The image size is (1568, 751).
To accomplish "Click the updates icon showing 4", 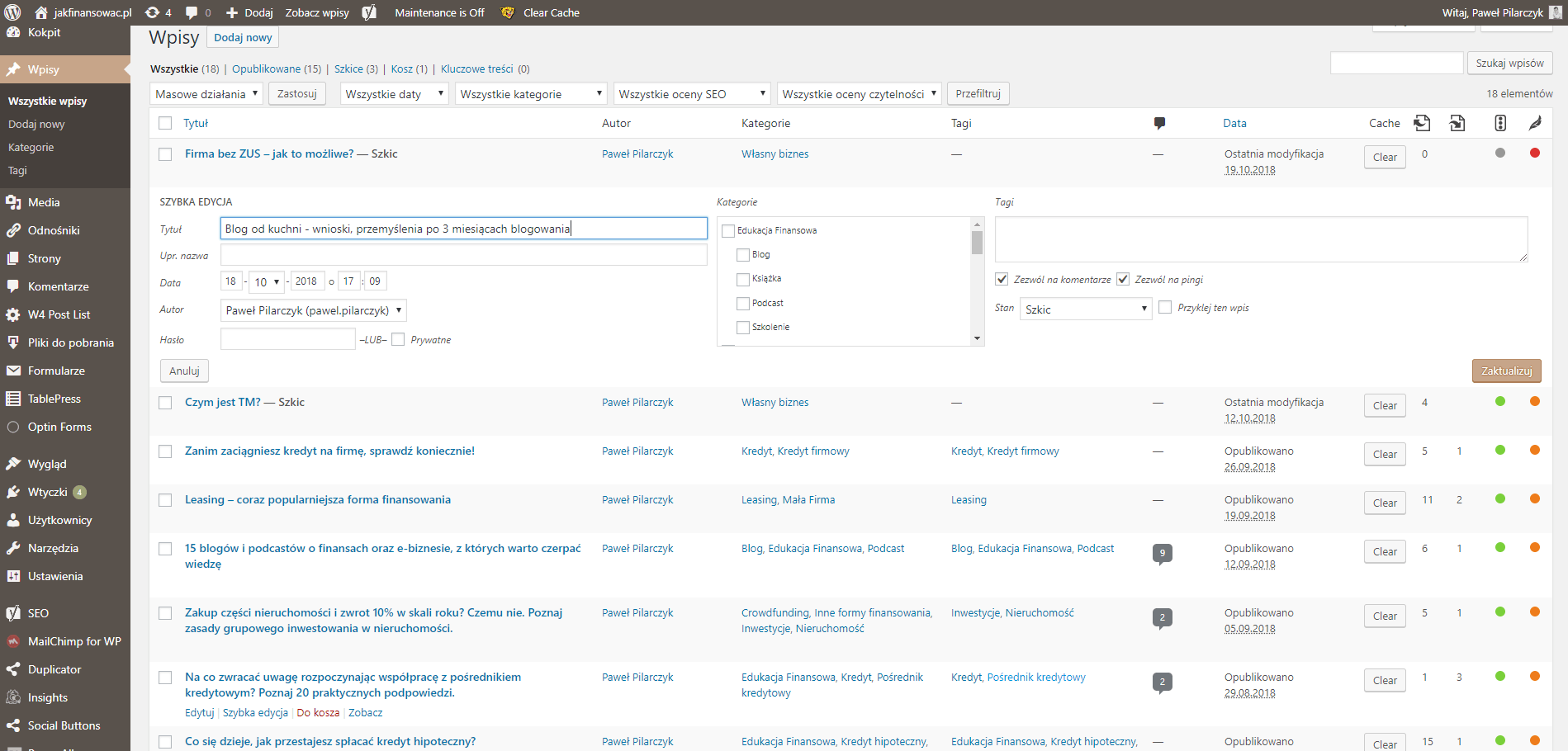I will click(x=158, y=12).
